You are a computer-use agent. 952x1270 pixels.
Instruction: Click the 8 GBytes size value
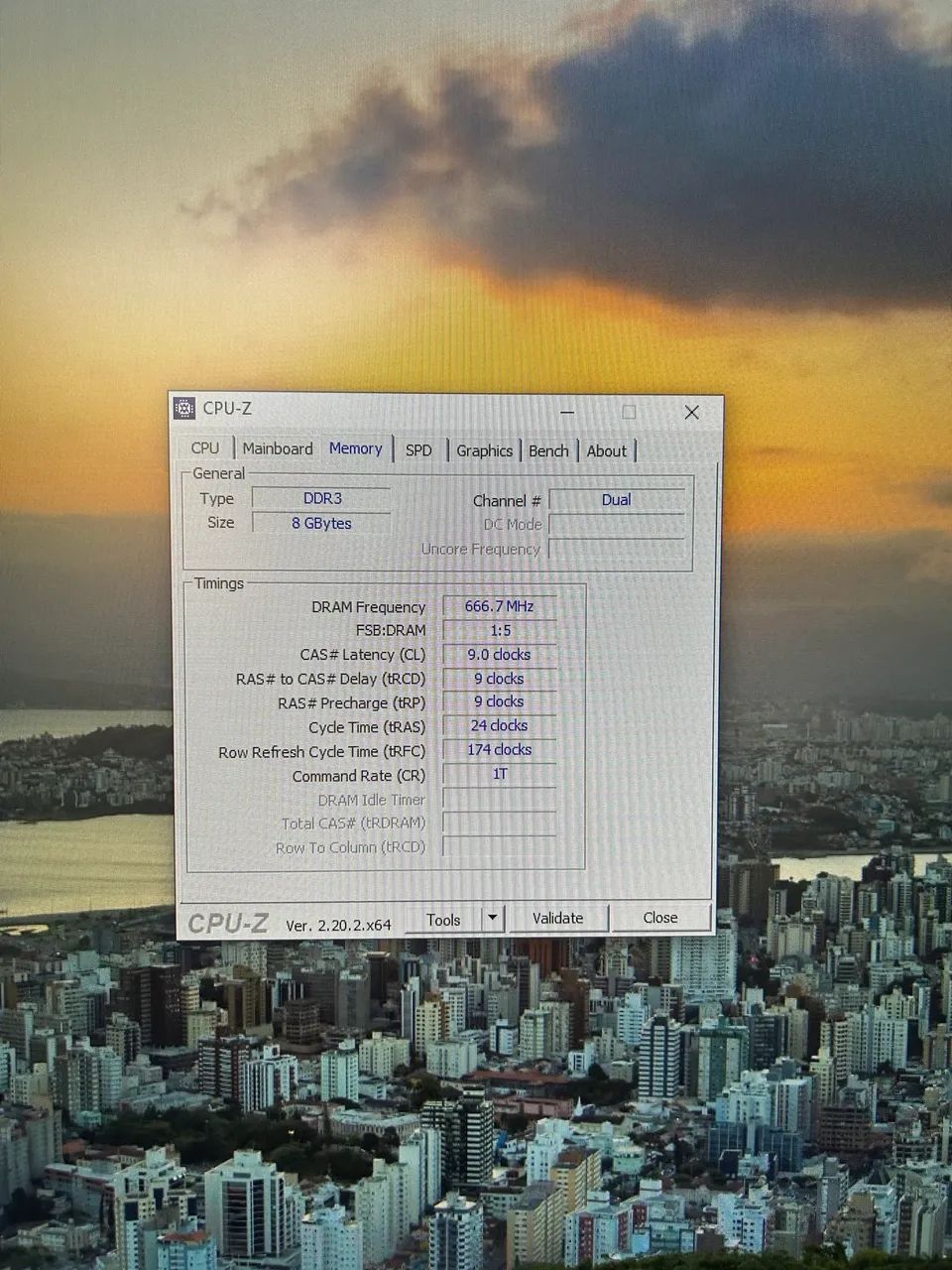tap(321, 523)
